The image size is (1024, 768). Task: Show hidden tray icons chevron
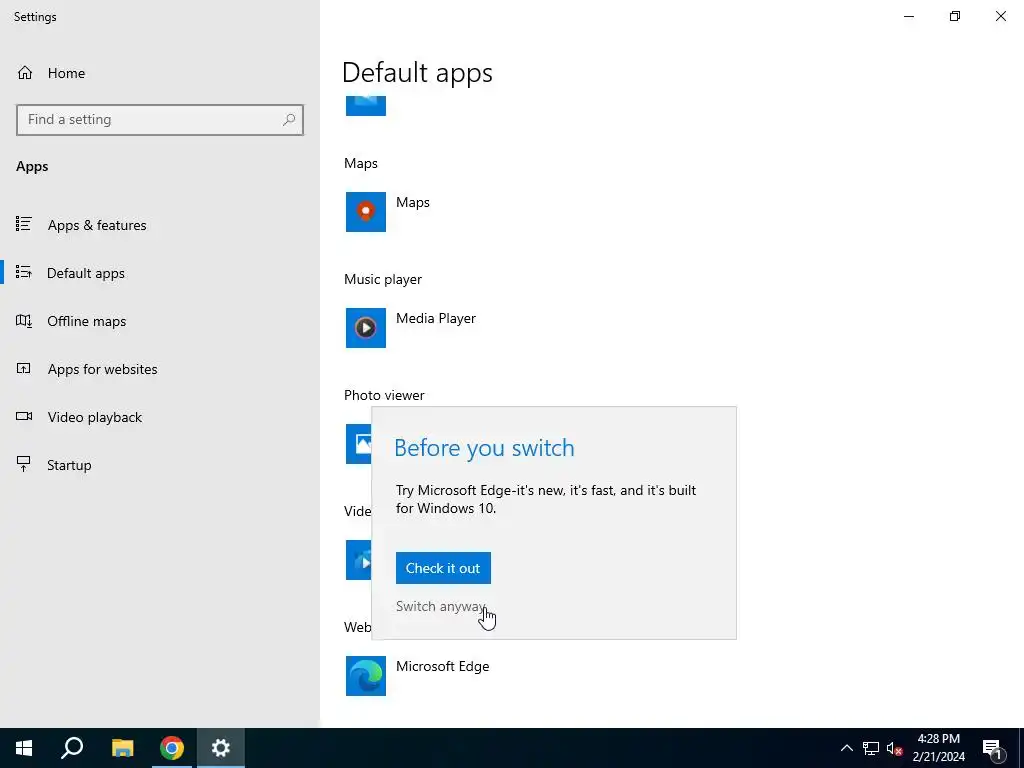[x=846, y=748]
